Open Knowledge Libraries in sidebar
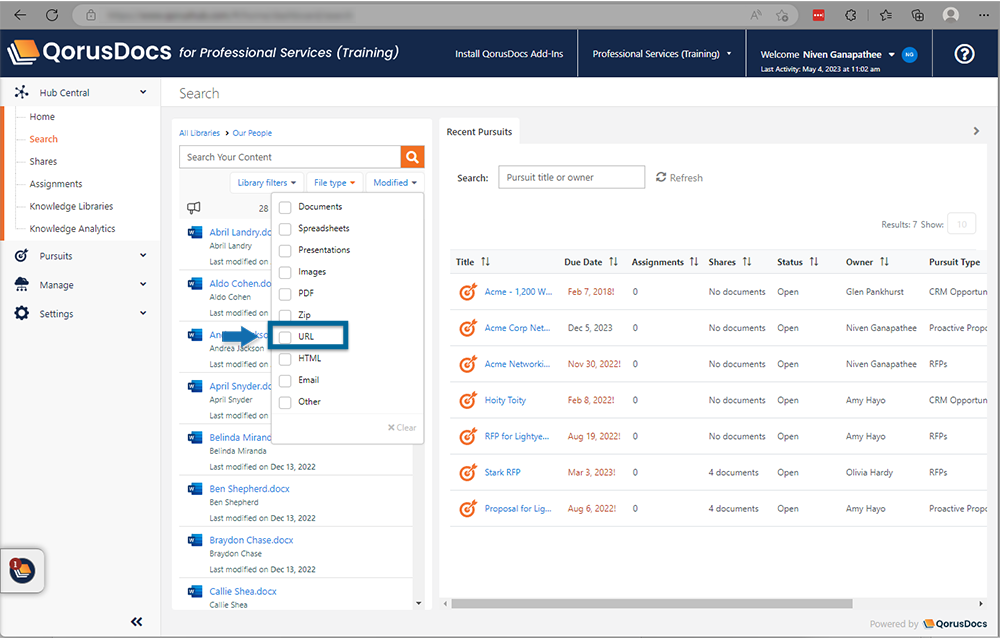This screenshot has width=1000, height=638. click(x=71, y=206)
